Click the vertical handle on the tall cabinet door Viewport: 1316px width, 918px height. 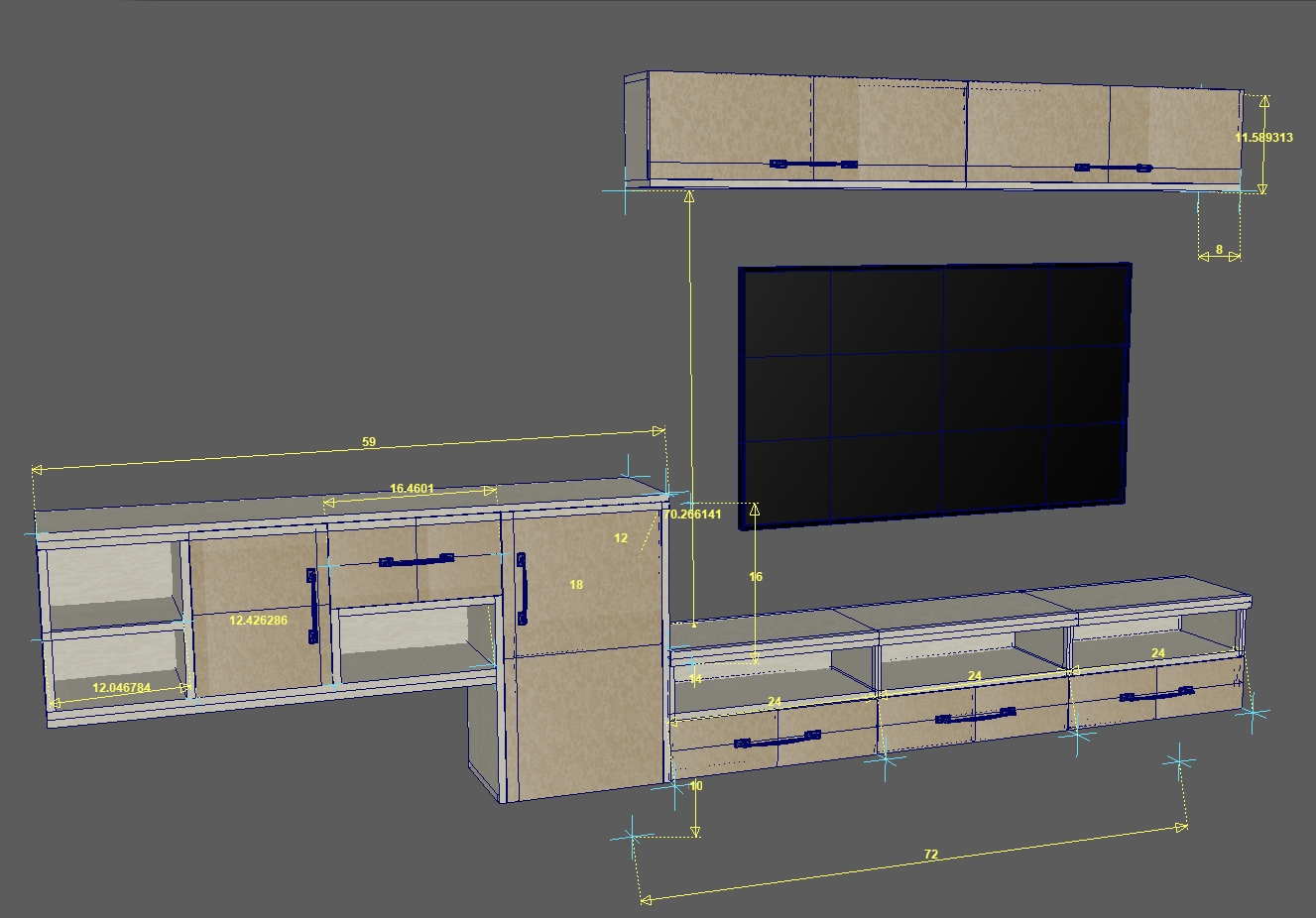[522, 589]
